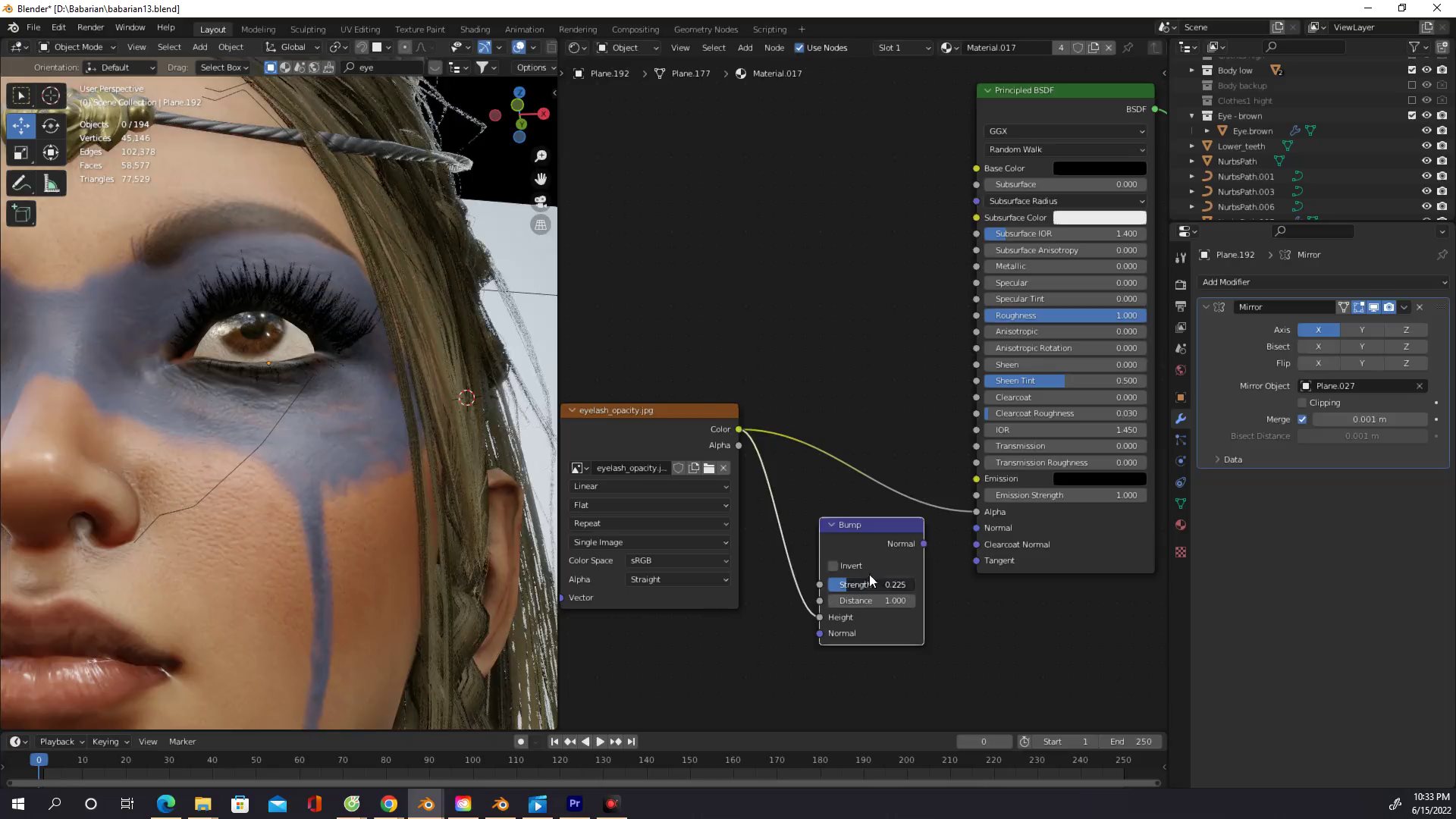This screenshot has width=1456, height=819.
Task: Open Random Walk subsurface method dropdown
Action: [1065, 149]
